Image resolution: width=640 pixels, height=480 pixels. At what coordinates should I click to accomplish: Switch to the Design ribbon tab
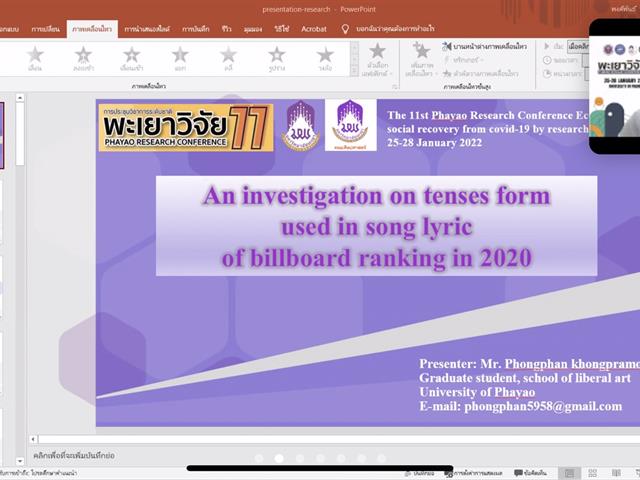(x=9, y=29)
